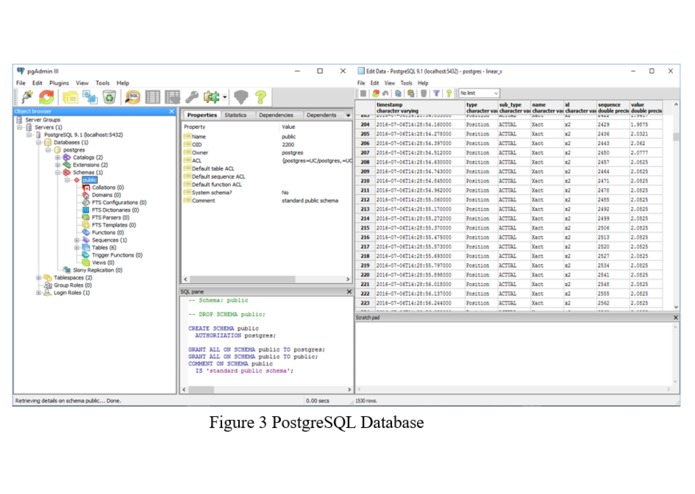Click the help bulb in Edit Data toolbar
This screenshot has width=695, height=494.
pyautogui.click(x=449, y=93)
